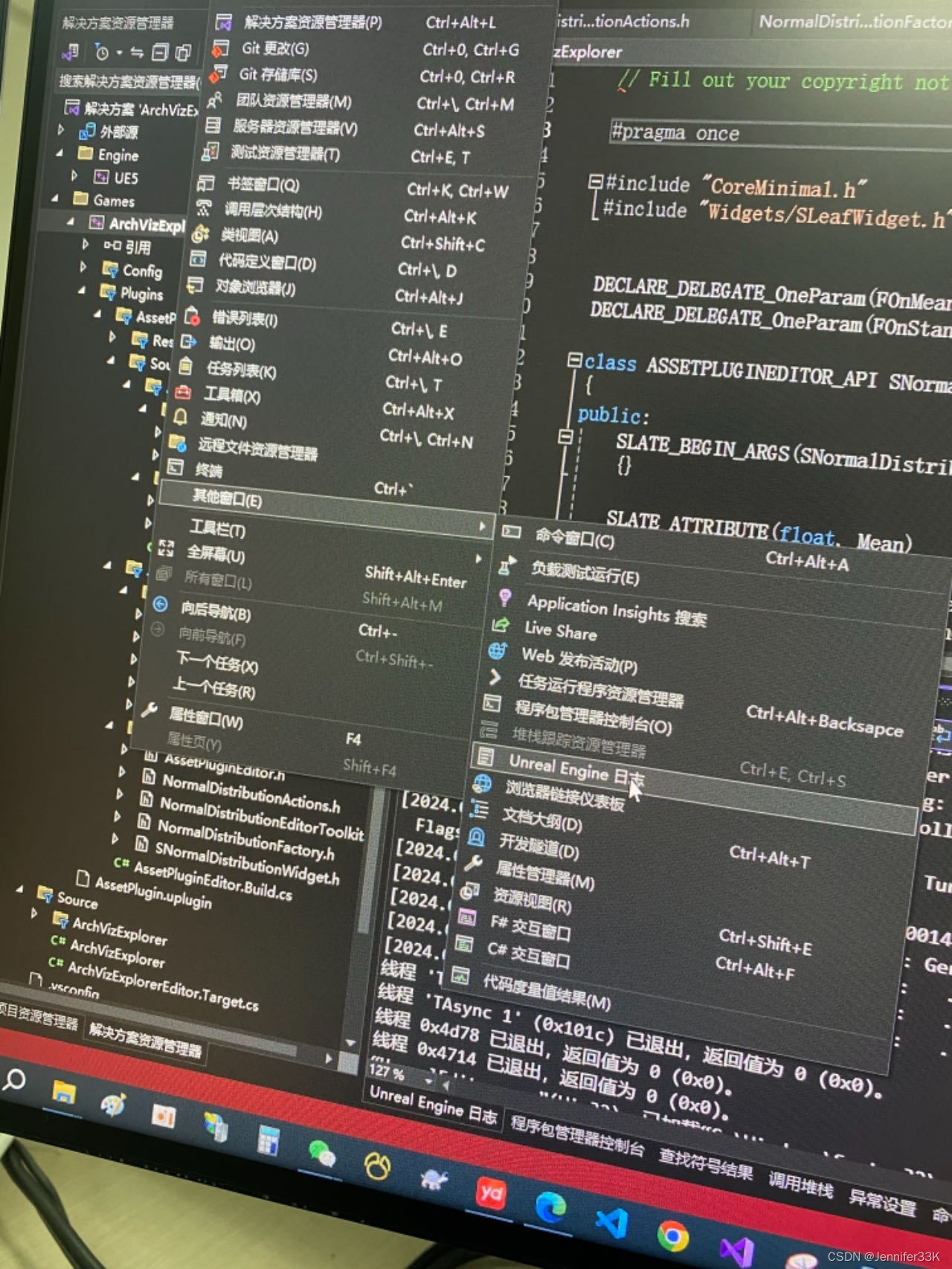Click the 工具箱(X) toolbox icon
The height and width of the screenshot is (1269, 952).
(183, 393)
